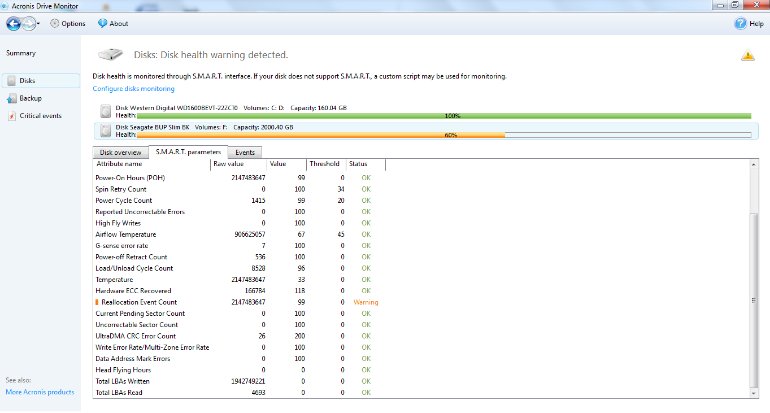Image resolution: width=770 pixels, height=413 pixels.
Task: Click the Western Digital 100% health bar
Action: (444, 116)
